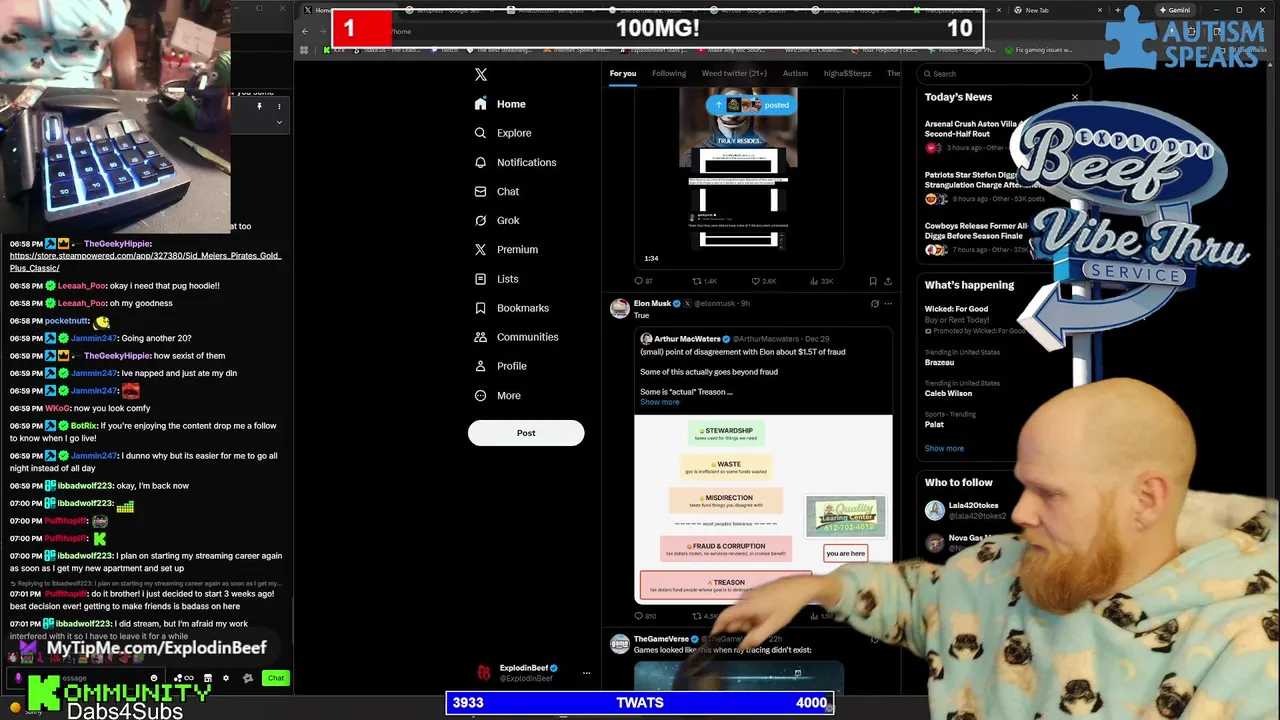1280x720 pixels.
Task: Click the green Chat send button
Action: tap(275, 678)
